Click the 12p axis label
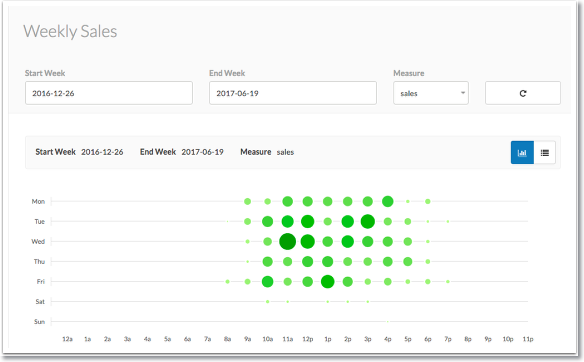The width and height of the screenshot is (584, 362). pyautogui.click(x=308, y=339)
